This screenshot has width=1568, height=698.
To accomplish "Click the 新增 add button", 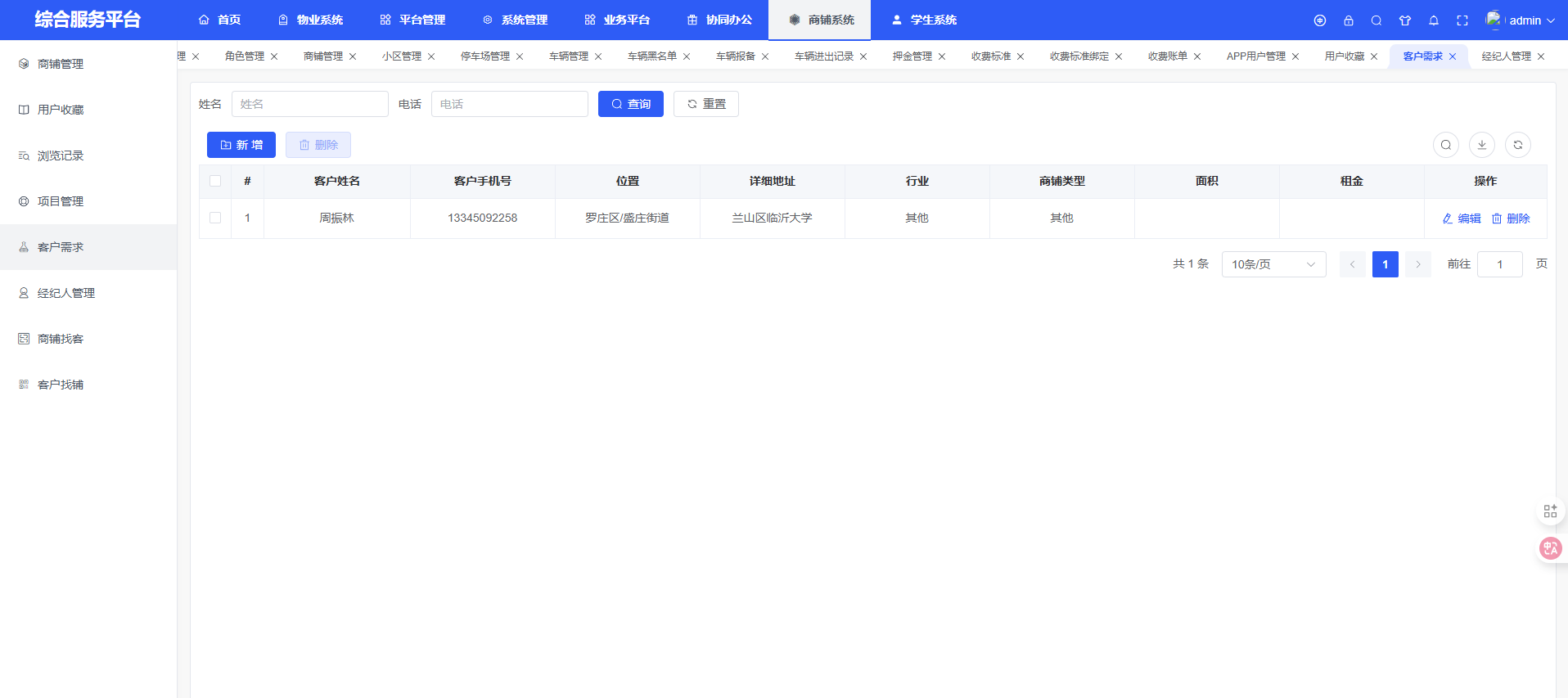I will tap(241, 145).
